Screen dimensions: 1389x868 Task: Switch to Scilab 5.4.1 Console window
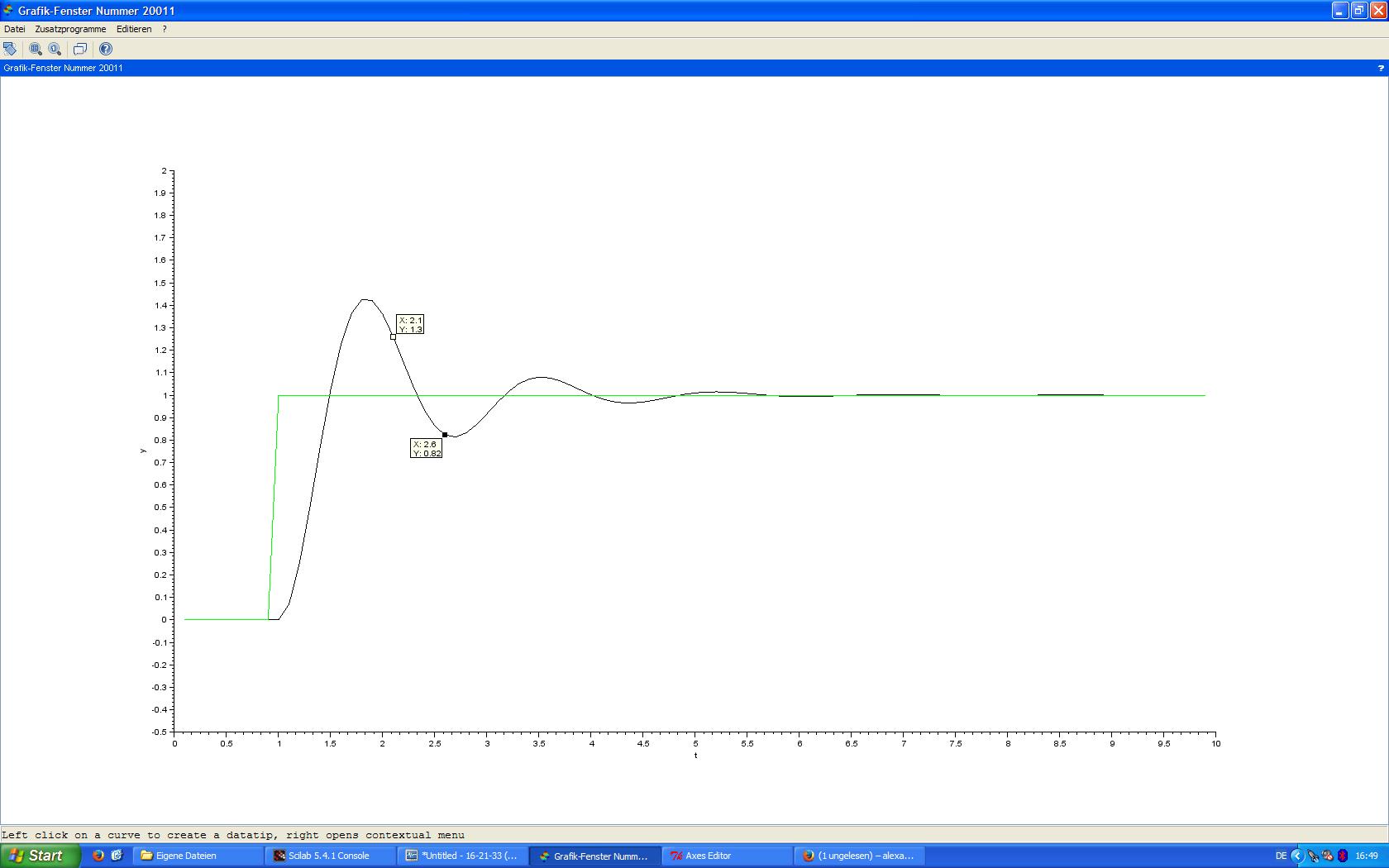pos(329,856)
